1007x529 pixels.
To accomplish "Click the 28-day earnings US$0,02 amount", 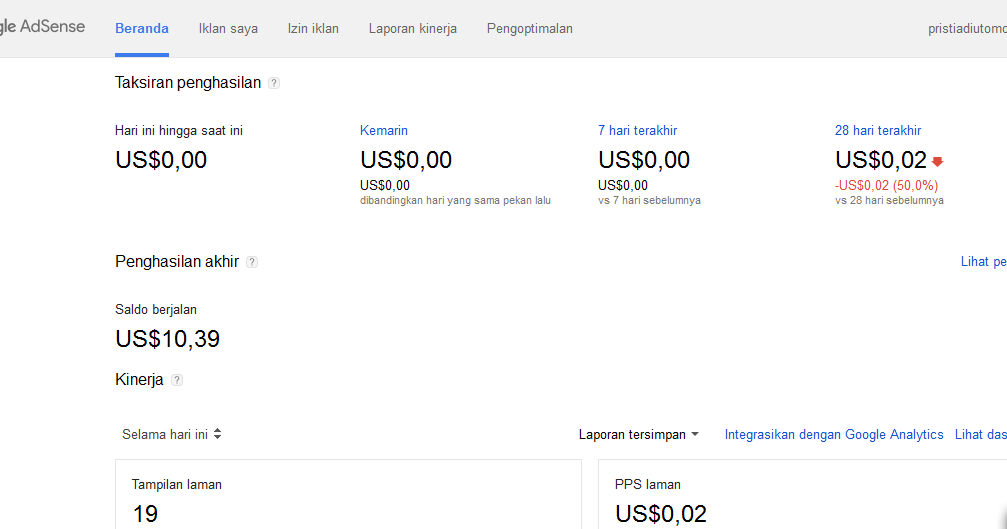I will [x=881, y=160].
